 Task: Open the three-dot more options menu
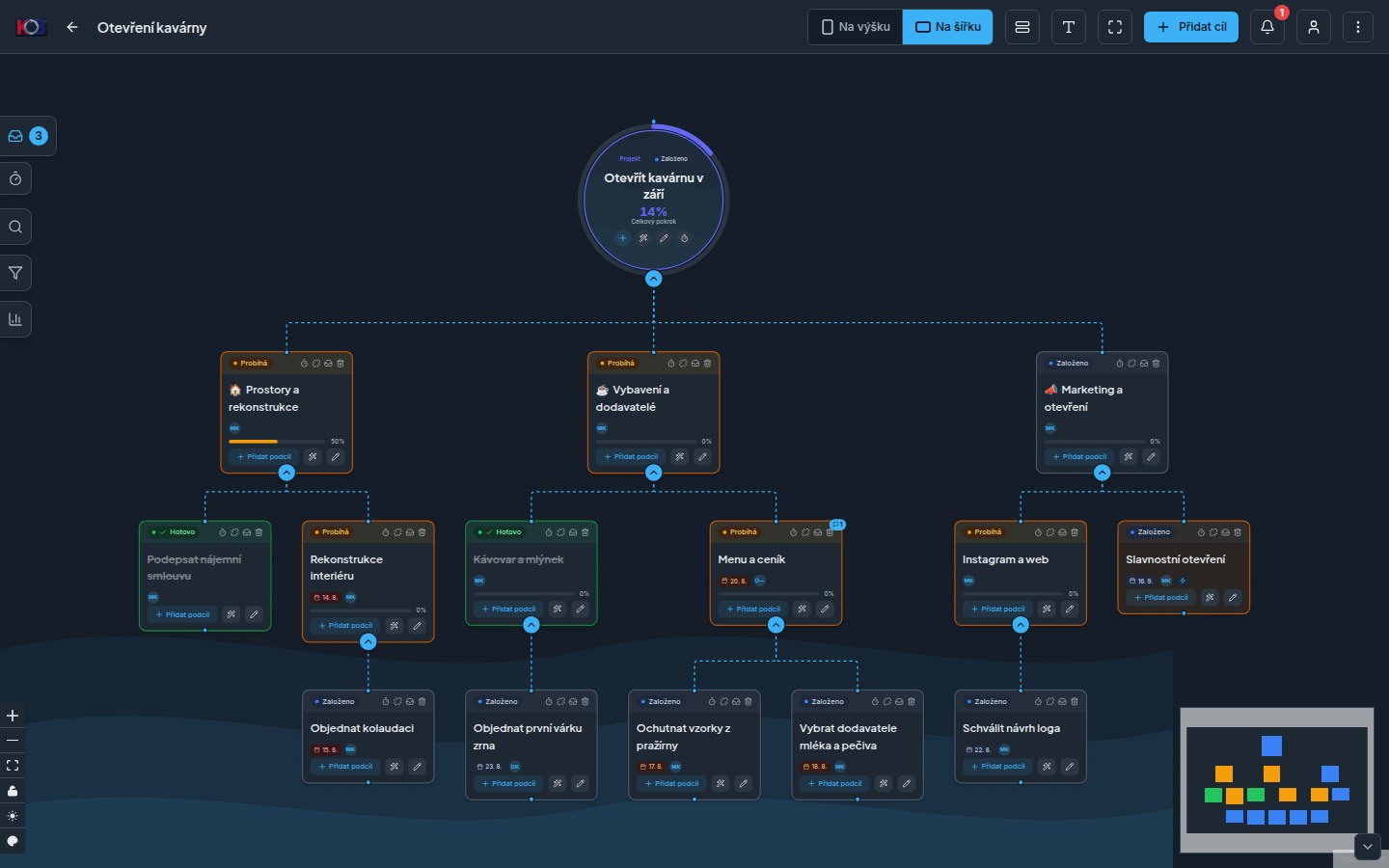point(1358,27)
